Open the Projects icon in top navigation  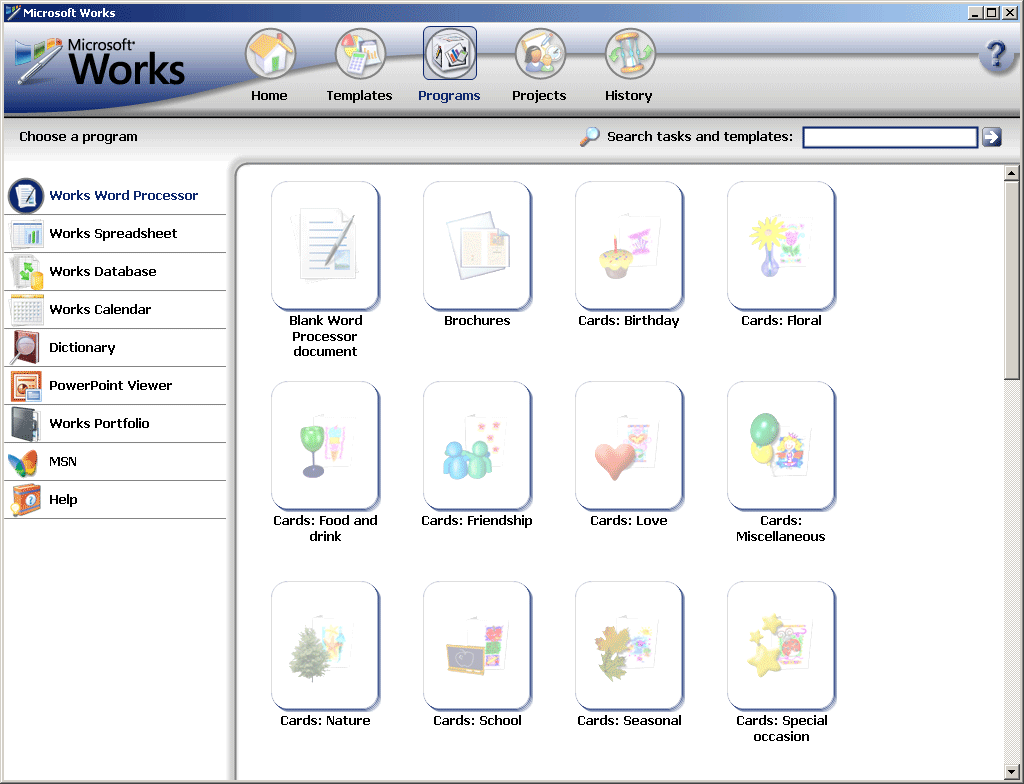coord(540,54)
